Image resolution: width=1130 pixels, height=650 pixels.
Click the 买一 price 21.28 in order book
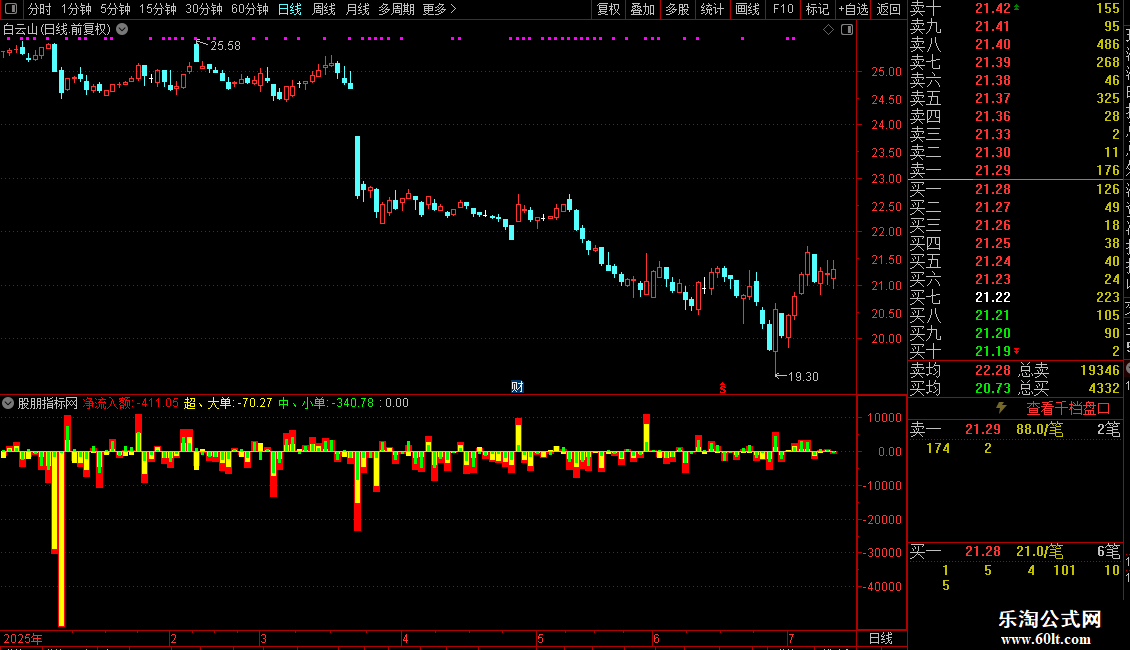click(993, 189)
